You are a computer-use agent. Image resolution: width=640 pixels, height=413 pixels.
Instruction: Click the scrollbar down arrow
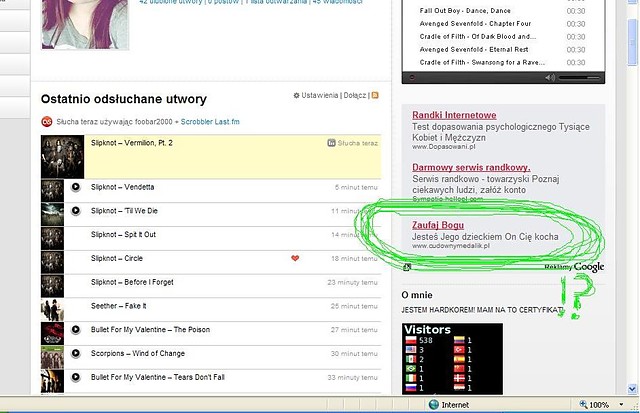(x=632, y=389)
